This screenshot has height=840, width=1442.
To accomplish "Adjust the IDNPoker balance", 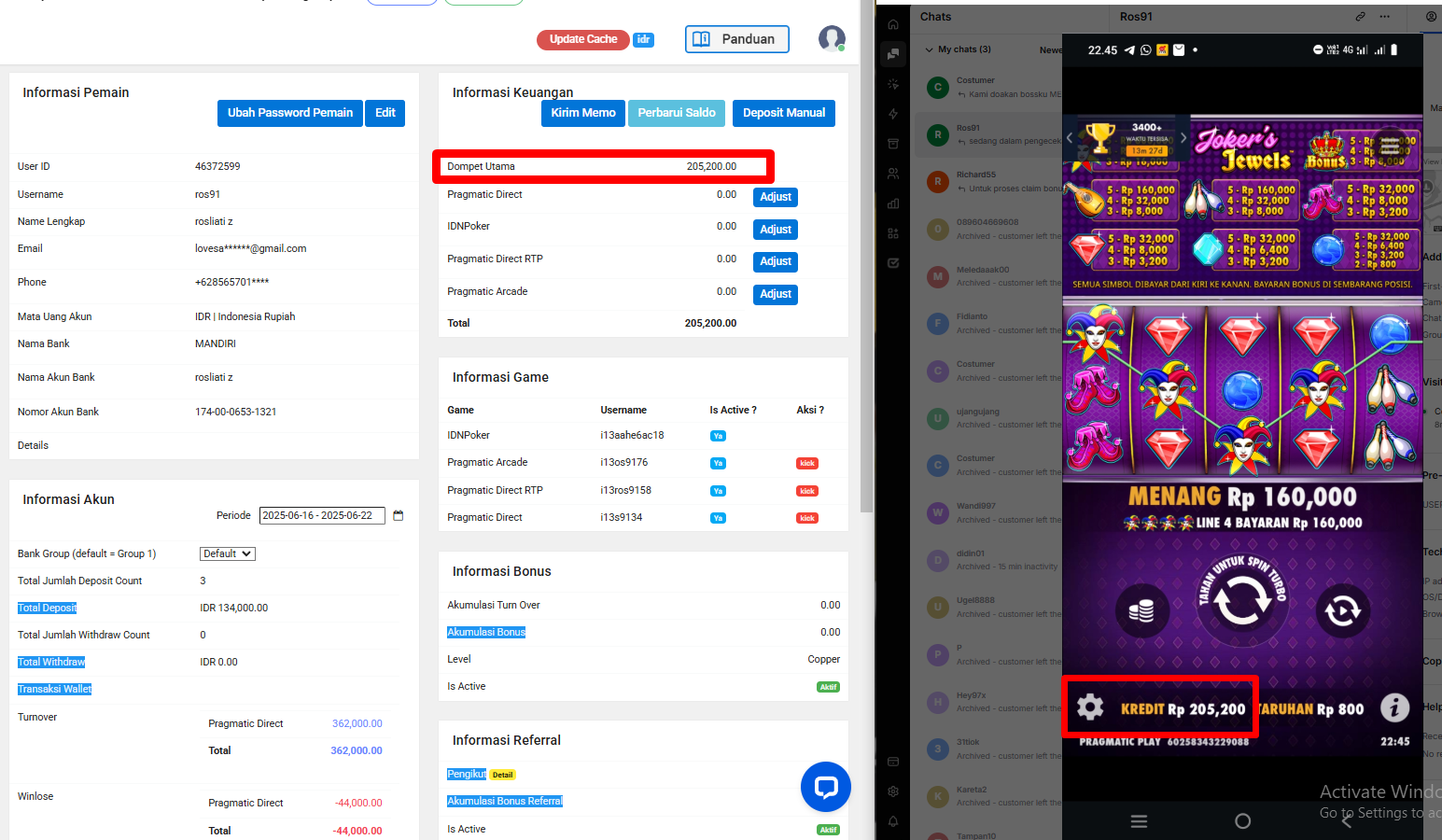I will coord(776,230).
